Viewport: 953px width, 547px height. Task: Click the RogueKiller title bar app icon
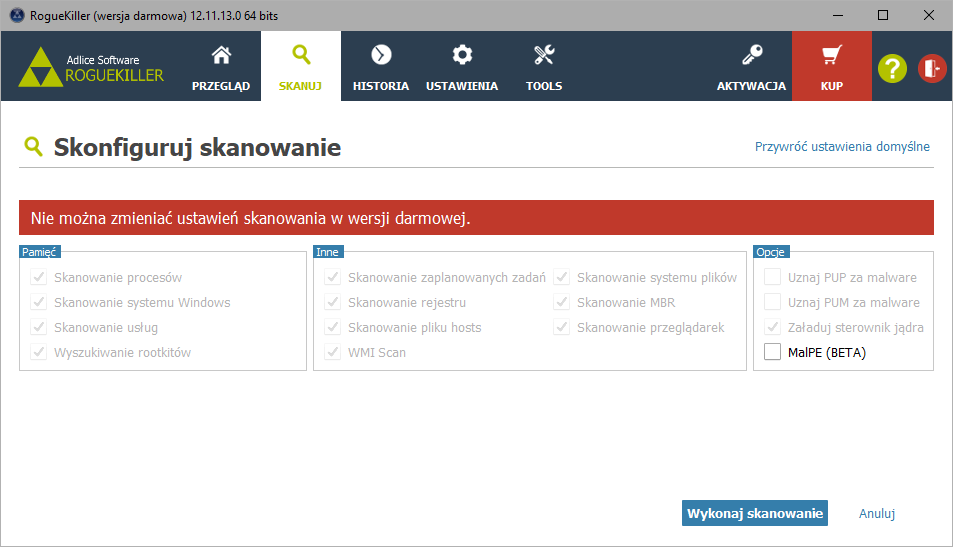(16, 15)
